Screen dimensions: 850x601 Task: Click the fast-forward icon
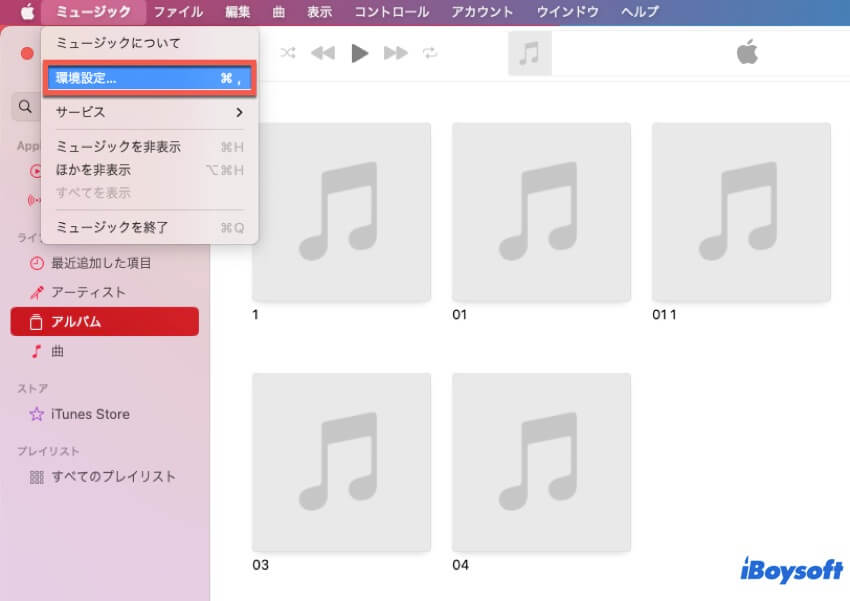coord(394,53)
